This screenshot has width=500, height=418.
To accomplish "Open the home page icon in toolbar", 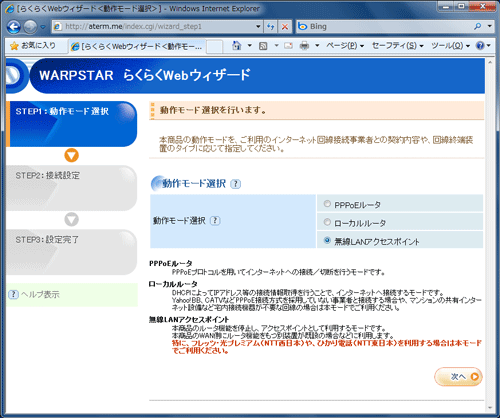I will (x=237, y=46).
